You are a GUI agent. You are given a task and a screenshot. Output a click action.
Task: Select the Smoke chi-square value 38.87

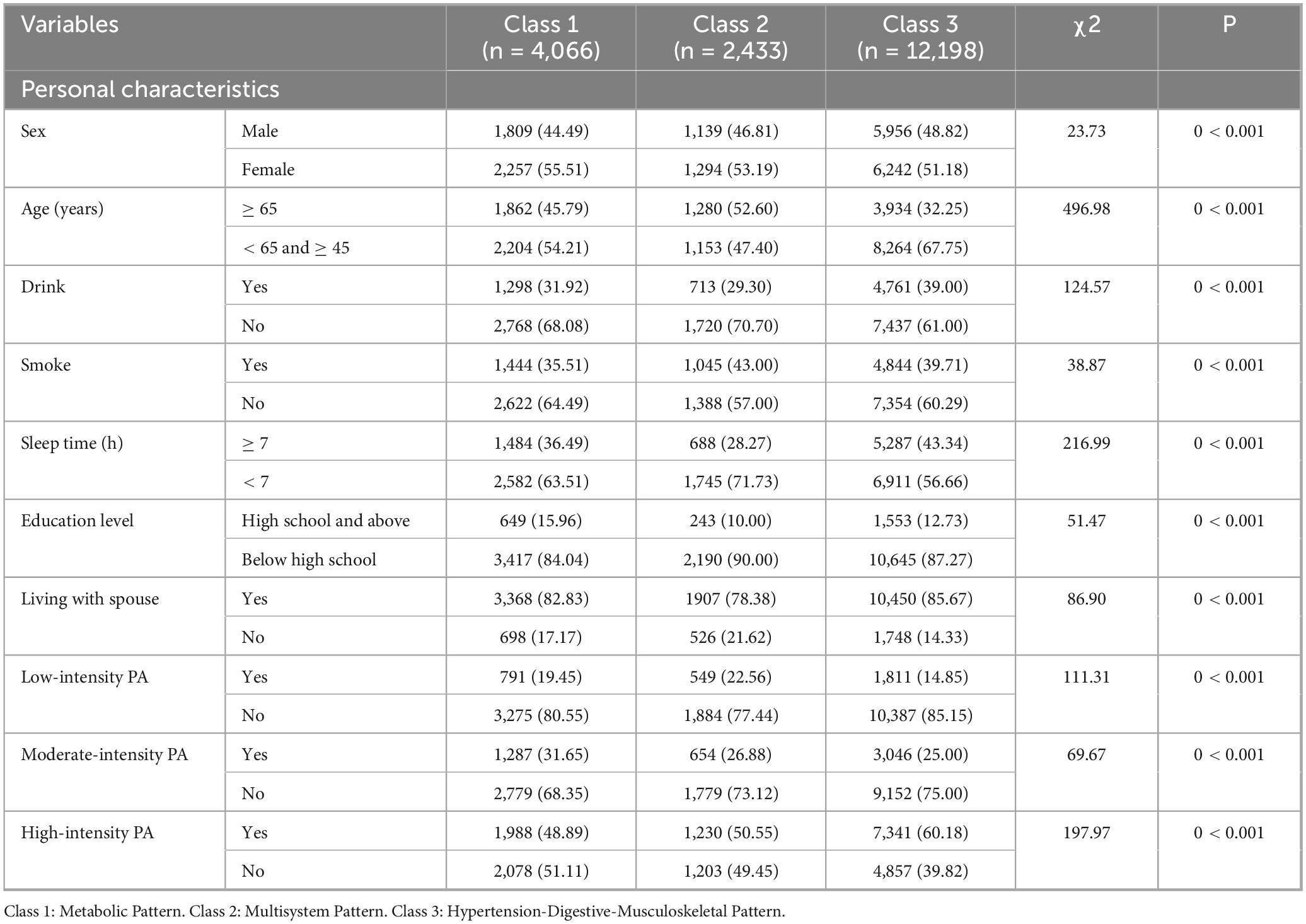(x=1087, y=365)
